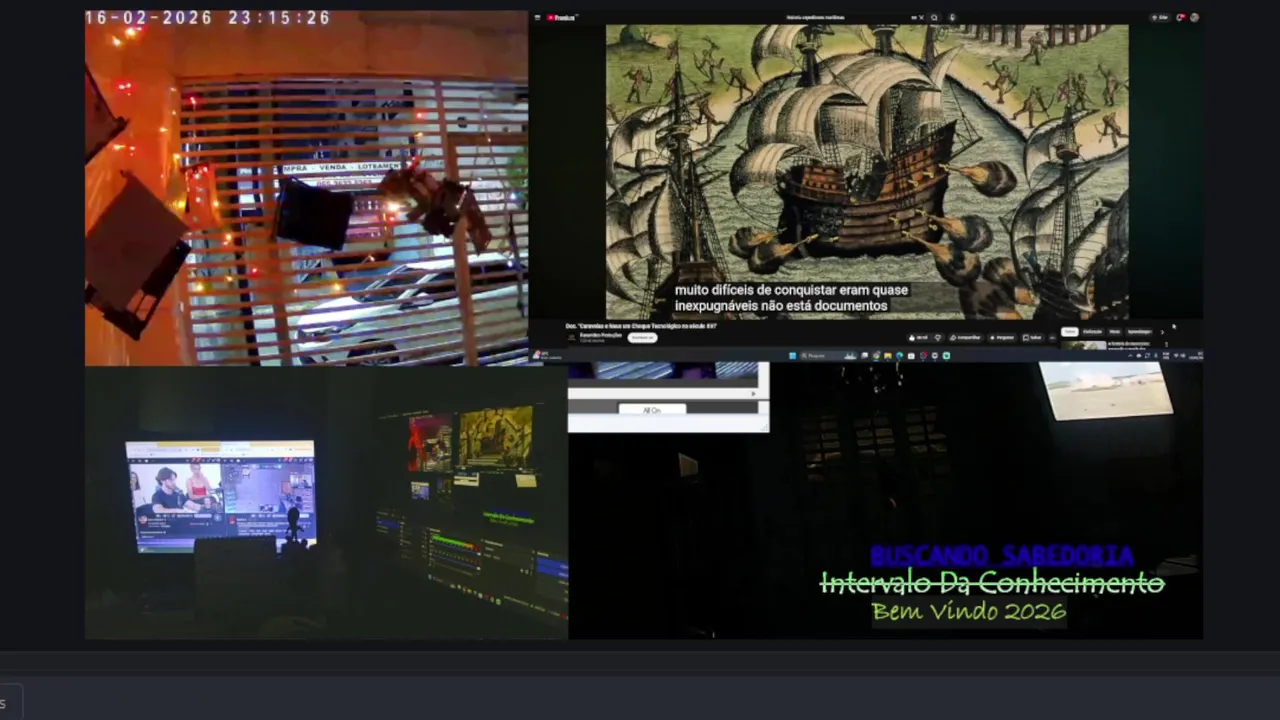Subscribe to the channel with the white button
1280x720 pixels.
[x=642, y=338]
